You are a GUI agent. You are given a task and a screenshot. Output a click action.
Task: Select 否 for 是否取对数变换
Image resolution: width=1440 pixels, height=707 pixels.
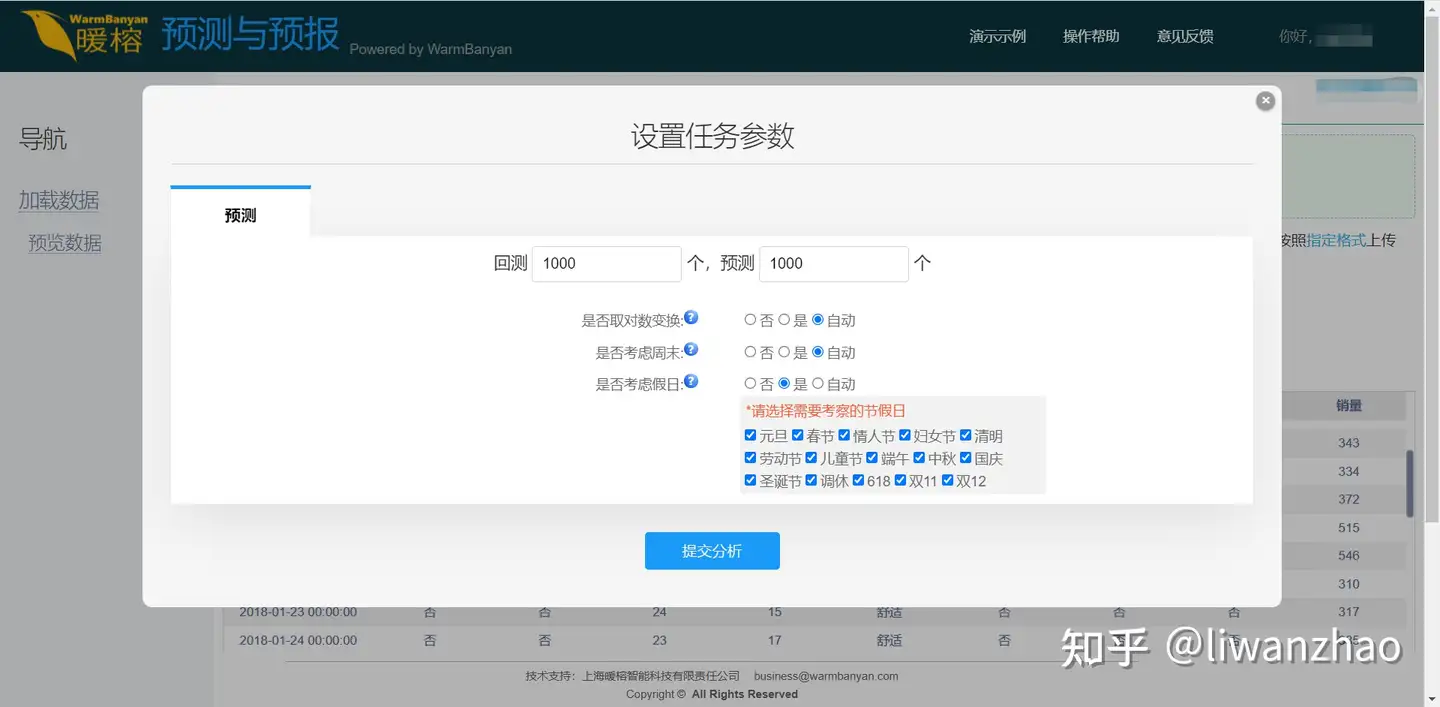click(x=750, y=320)
